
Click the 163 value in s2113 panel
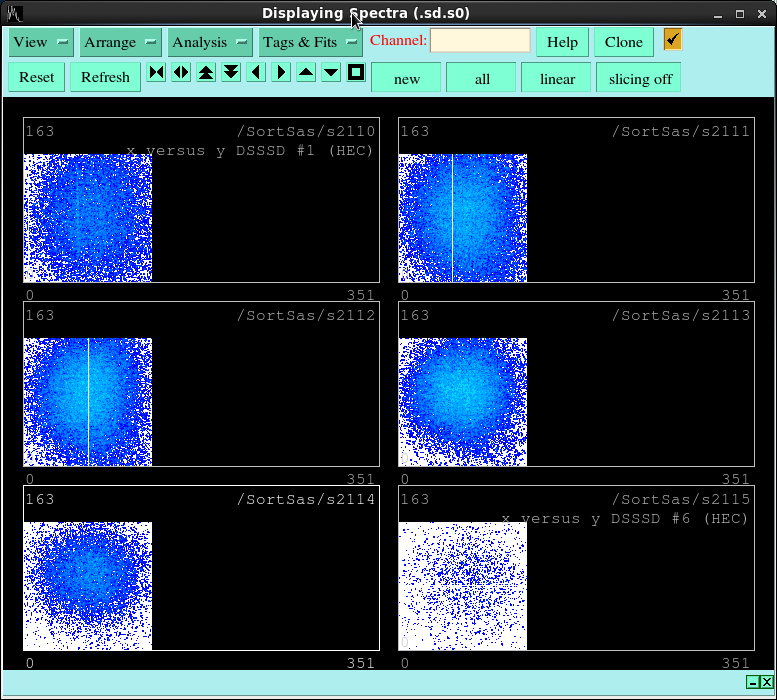415,315
